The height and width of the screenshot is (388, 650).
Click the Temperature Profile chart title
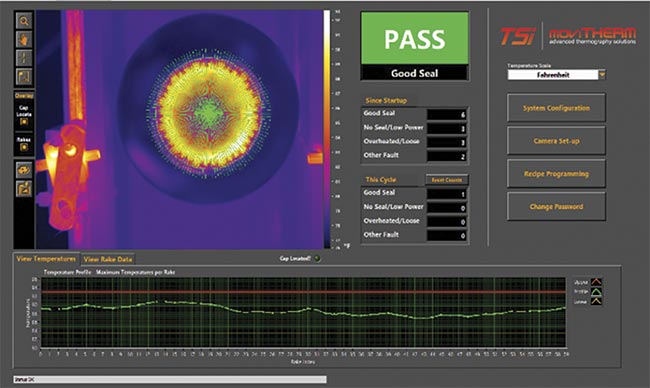point(109,272)
